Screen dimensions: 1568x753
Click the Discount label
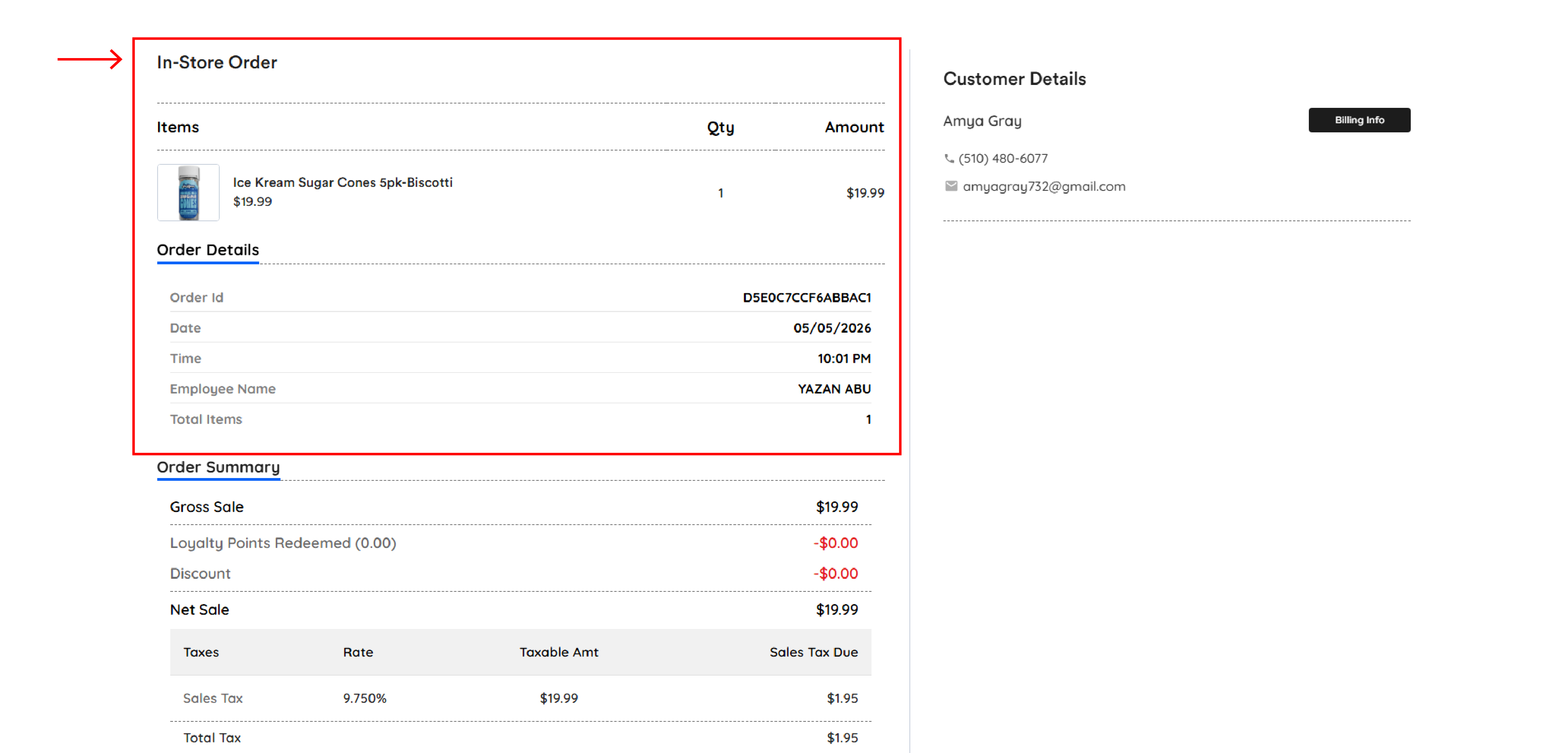click(200, 573)
